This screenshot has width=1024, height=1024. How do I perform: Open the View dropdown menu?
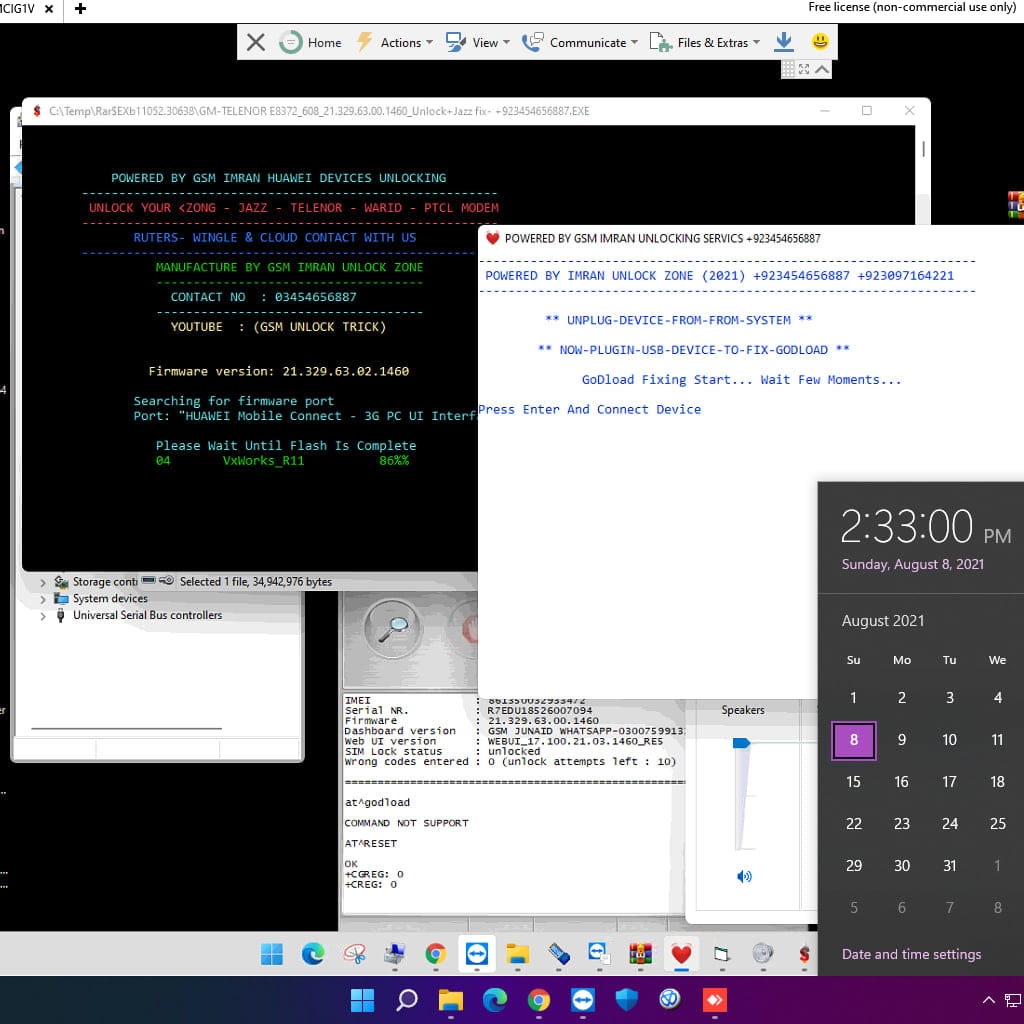coord(477,42)
